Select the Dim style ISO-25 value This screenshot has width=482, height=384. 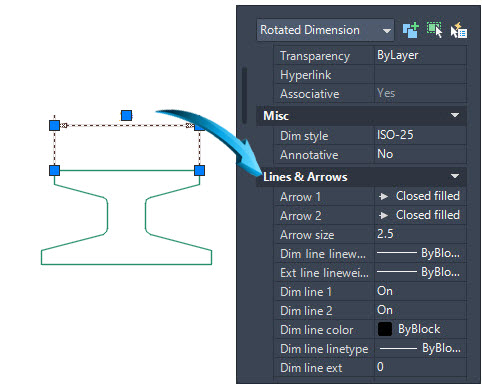[420, 135]
